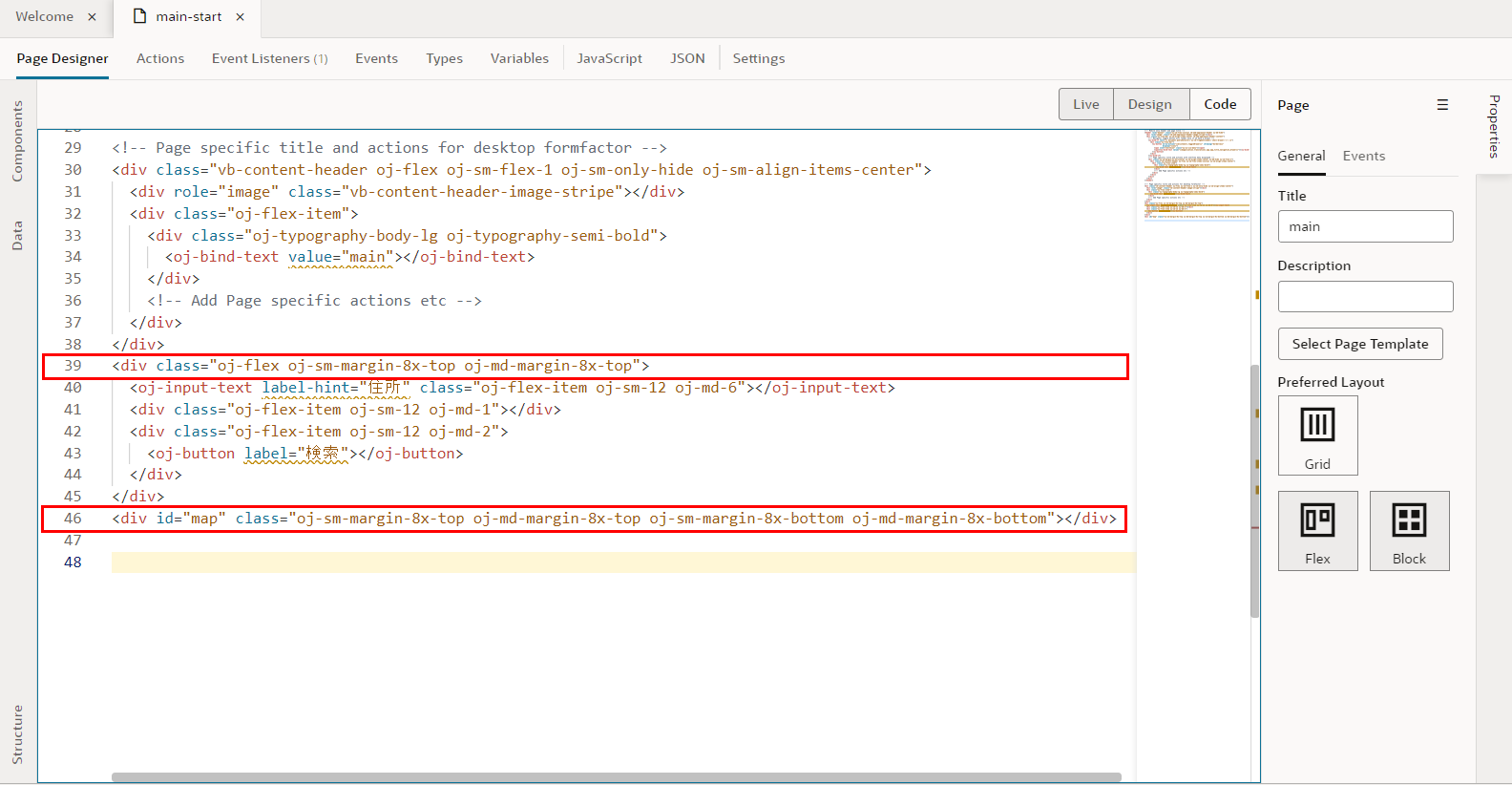Open the Structure side panel
The image size is (1512, 785).
pyautogui.click(x=17, y=733)
